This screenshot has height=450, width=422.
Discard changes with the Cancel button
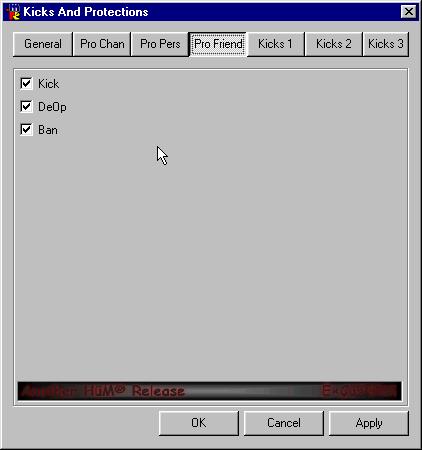click(284, 423)
